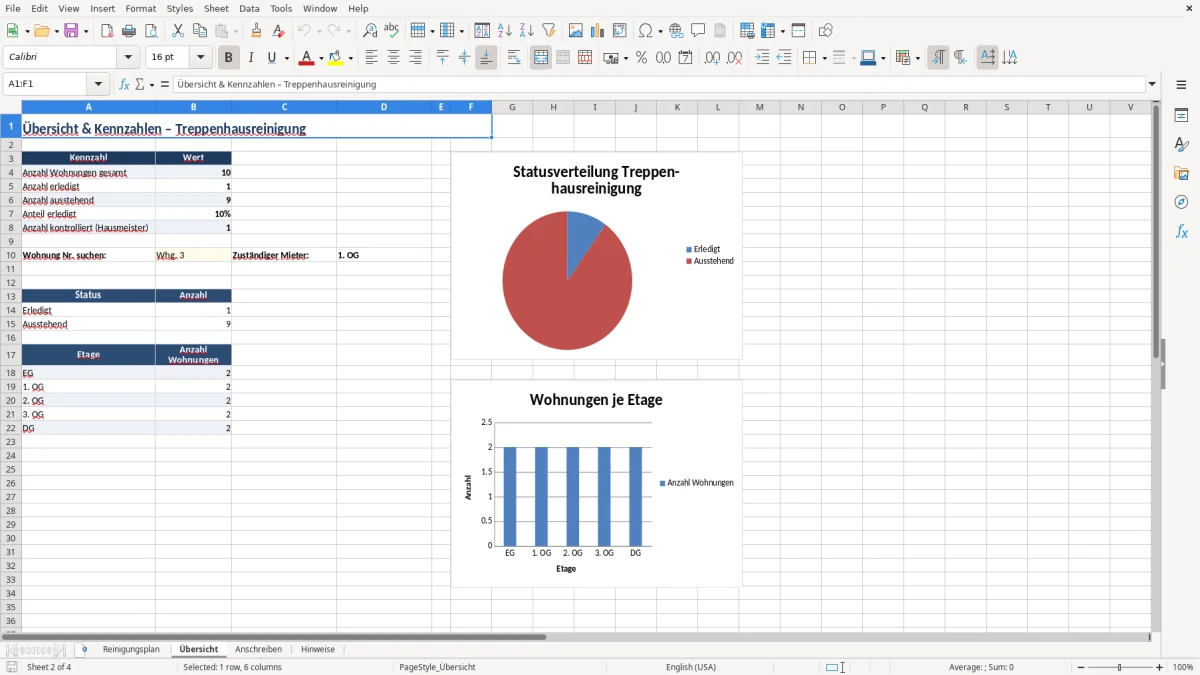The image size is (1200, 675).
Task: Open the Special Character dropdown arrow
Action: [x=659, y=31]
